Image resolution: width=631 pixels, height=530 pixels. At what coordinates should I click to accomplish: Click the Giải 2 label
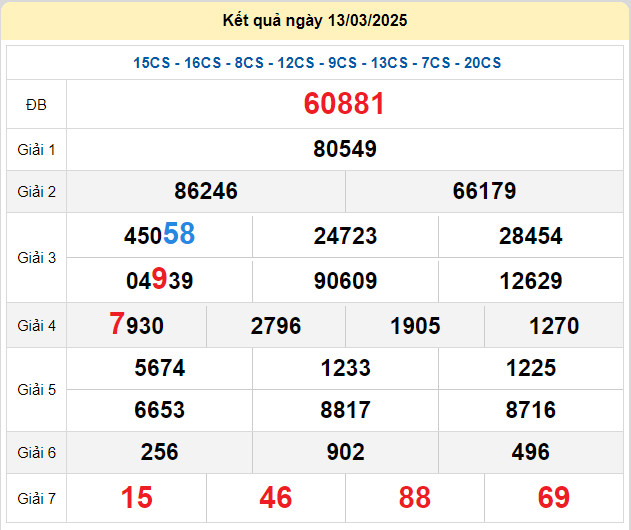pos(36,192)
